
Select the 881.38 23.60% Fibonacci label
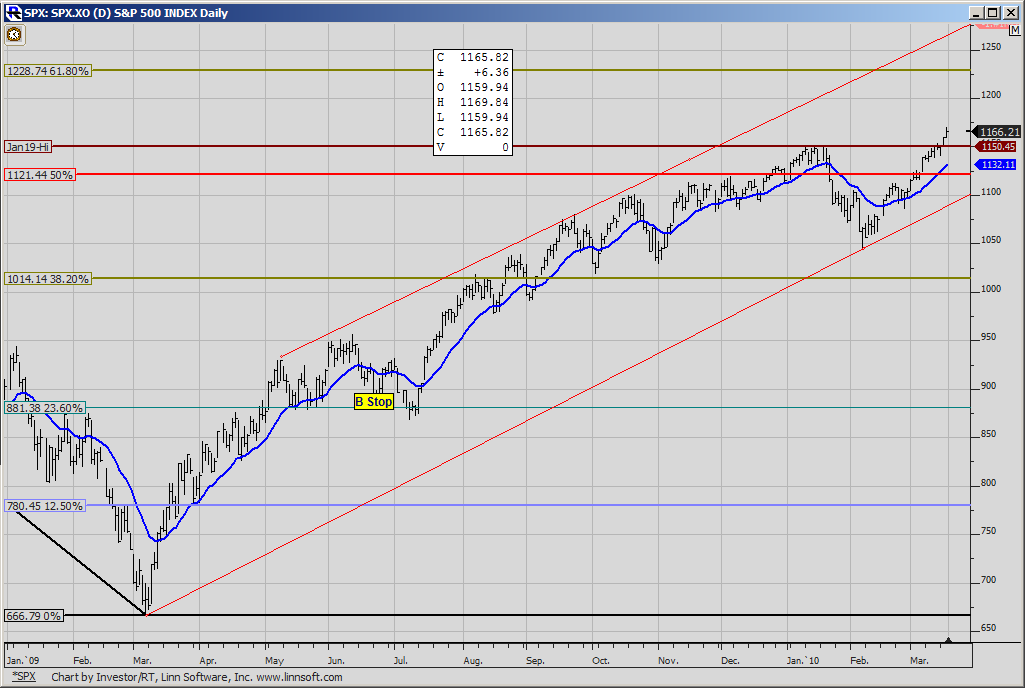click(x=45, y=408)
